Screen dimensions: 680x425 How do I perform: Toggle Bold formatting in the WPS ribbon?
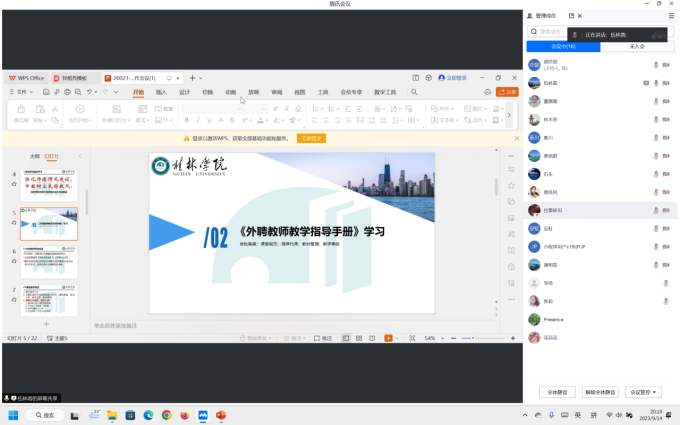(186, 120)
